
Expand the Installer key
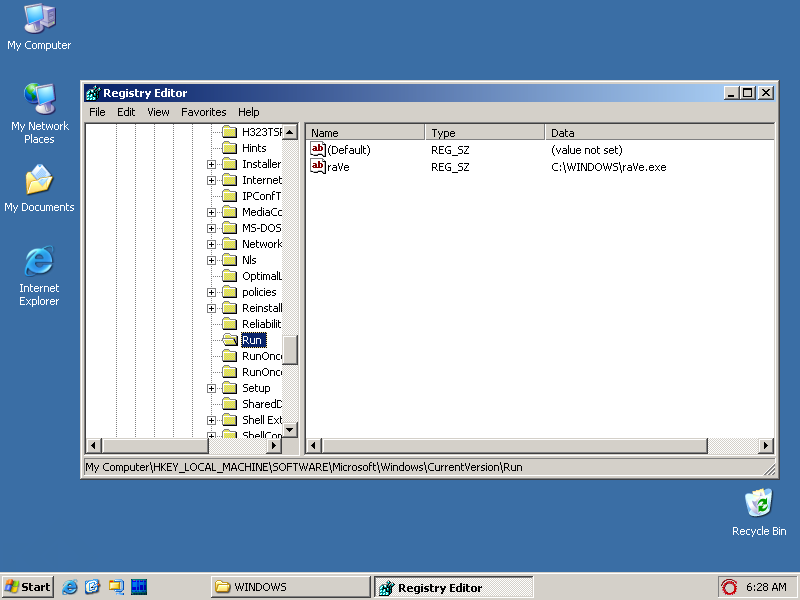[211, 164]
